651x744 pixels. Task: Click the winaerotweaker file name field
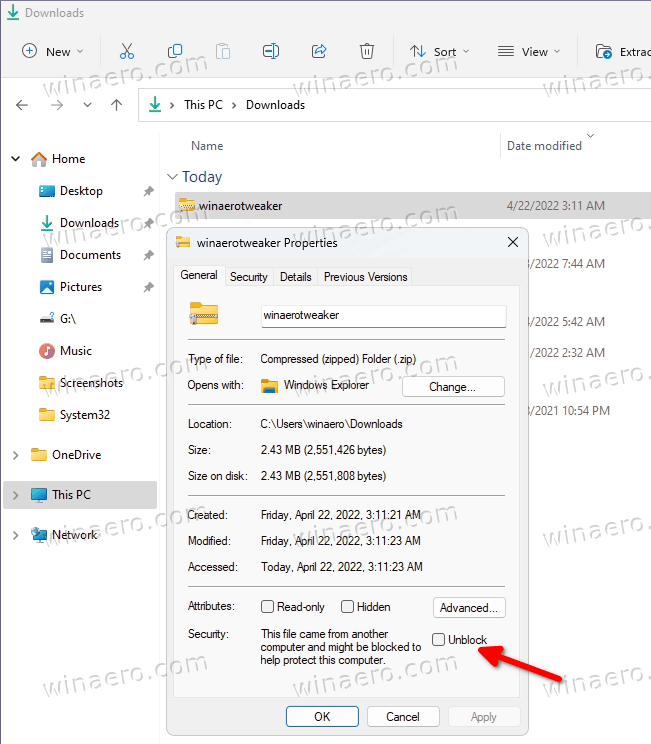point(383,316)
